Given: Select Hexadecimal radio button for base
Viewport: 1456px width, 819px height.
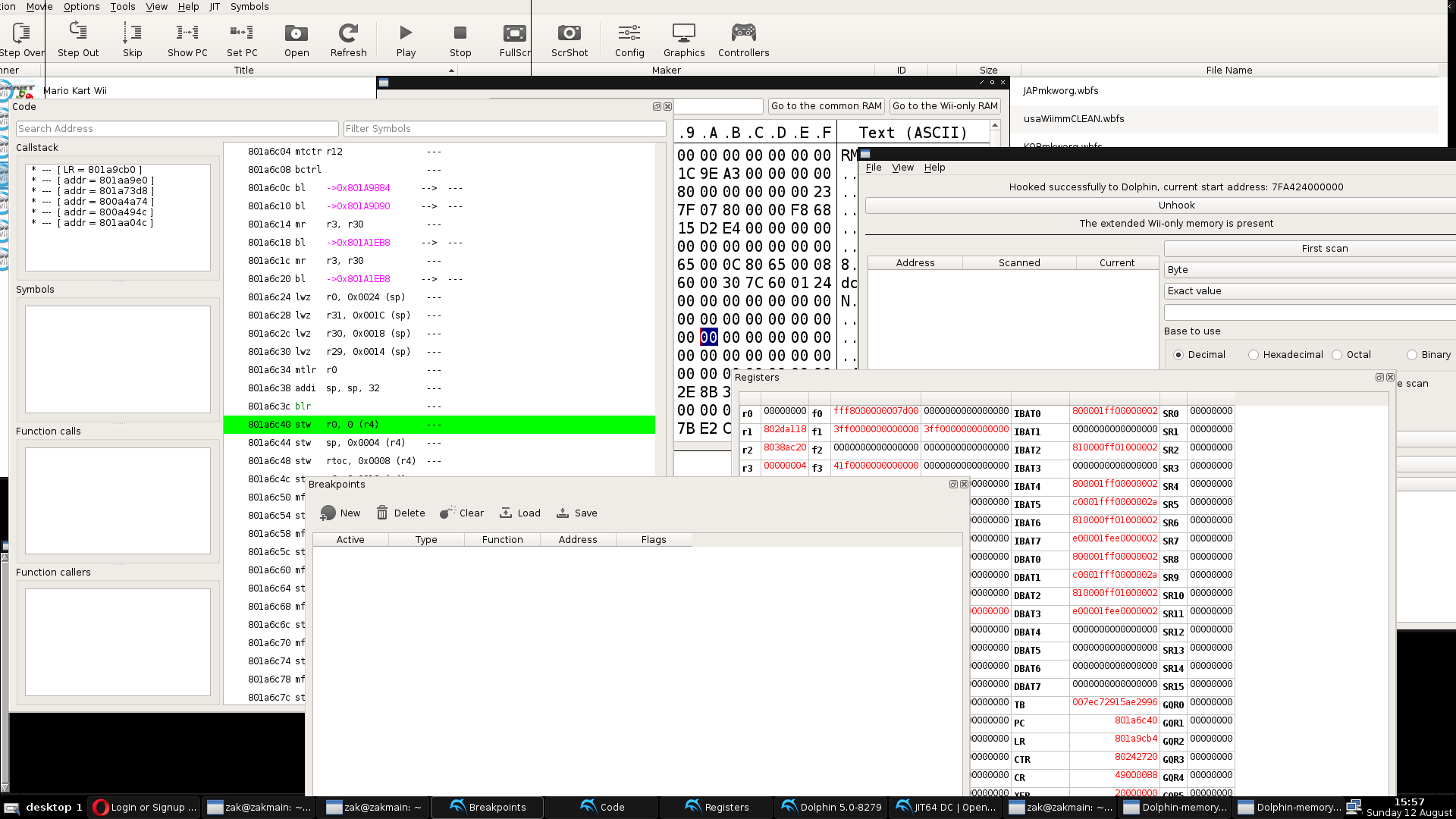Looking at the screenshot, I should click(x=1253, y=355).
